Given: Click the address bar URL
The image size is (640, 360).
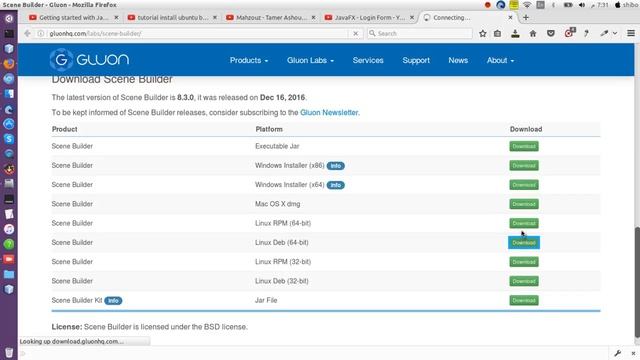Looking at the screenshot, I should tap(96, 33).
